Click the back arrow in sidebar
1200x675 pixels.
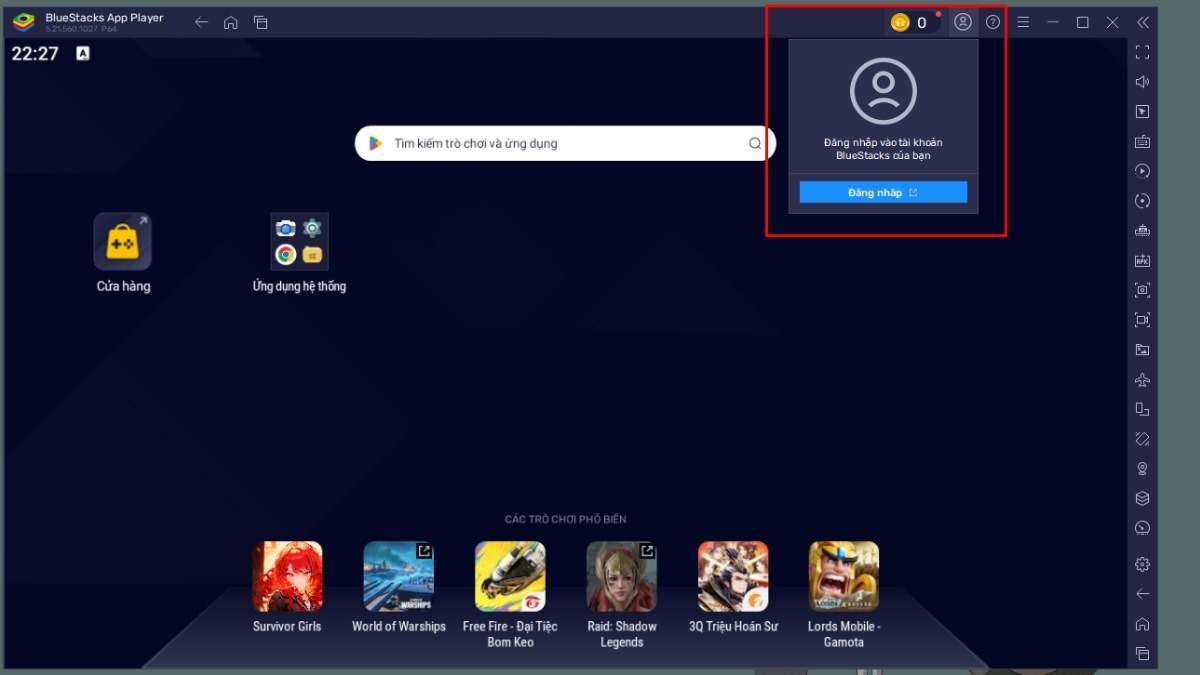pyautogui.click(x=1143, y=594)
